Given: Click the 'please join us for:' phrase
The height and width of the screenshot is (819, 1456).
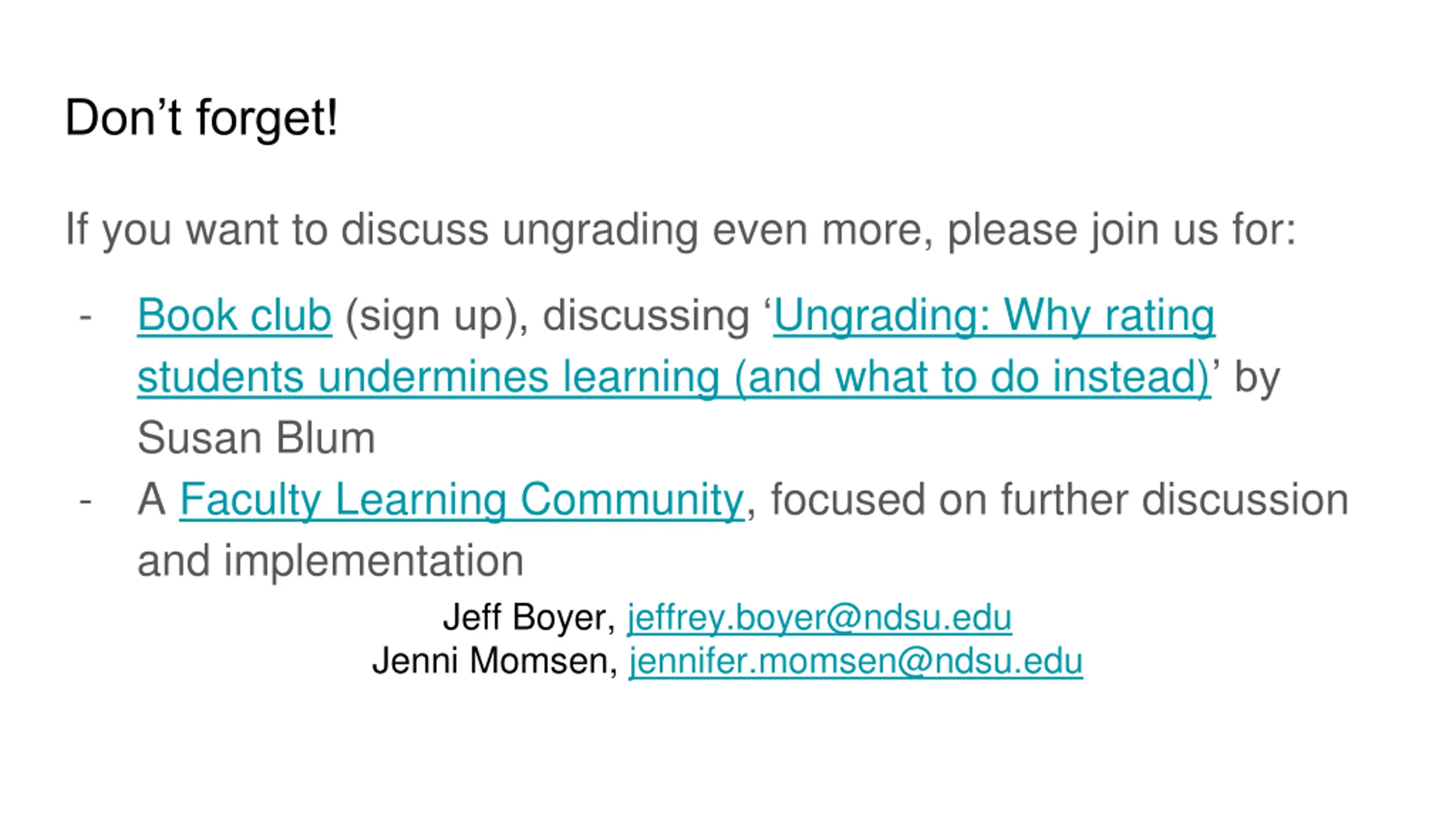Looking at the screenshot, I should click(1120, 230).
